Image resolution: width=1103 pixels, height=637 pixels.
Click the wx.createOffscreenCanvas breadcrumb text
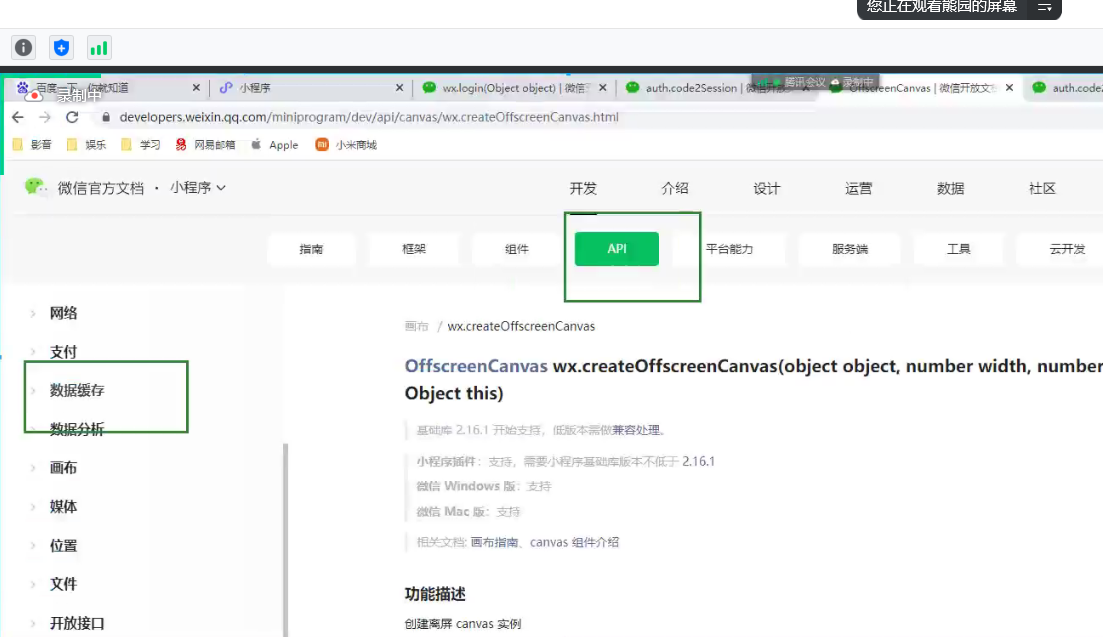pos(521,326)
